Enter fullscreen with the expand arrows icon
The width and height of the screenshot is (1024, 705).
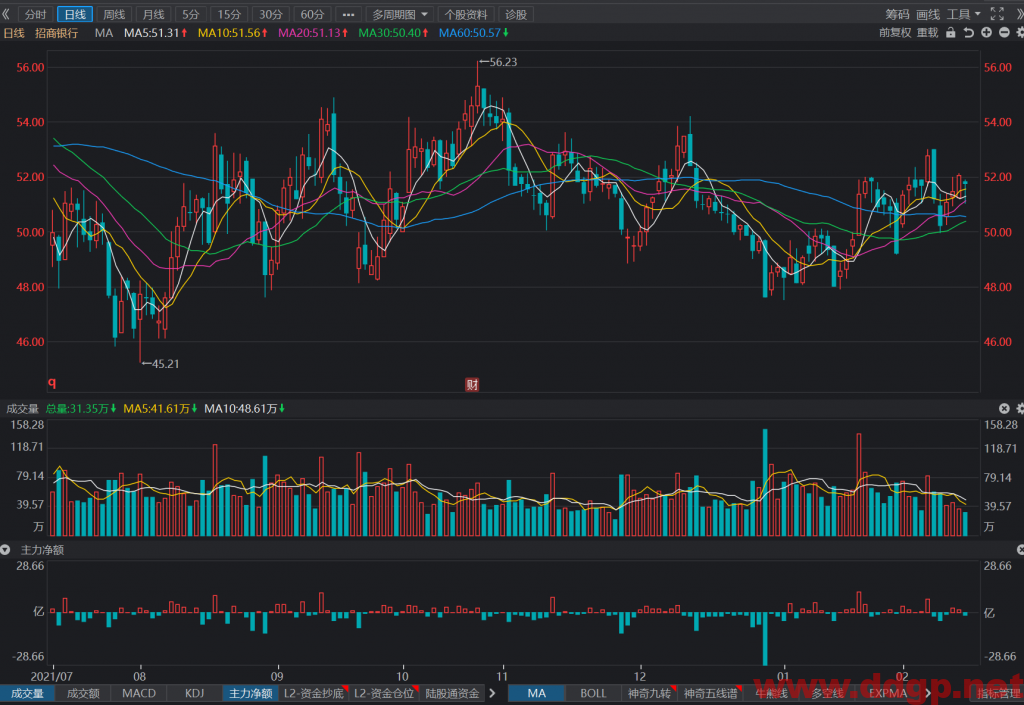pos(997,14)
